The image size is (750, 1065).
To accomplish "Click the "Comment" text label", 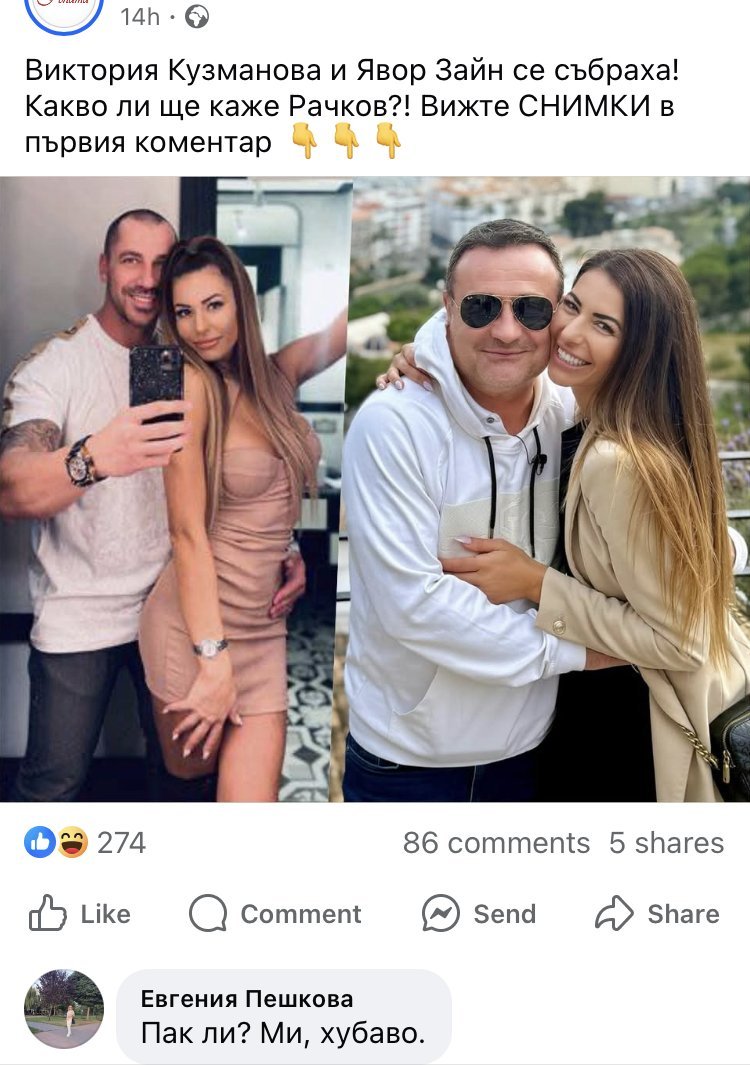I will (x=301, y=914).
